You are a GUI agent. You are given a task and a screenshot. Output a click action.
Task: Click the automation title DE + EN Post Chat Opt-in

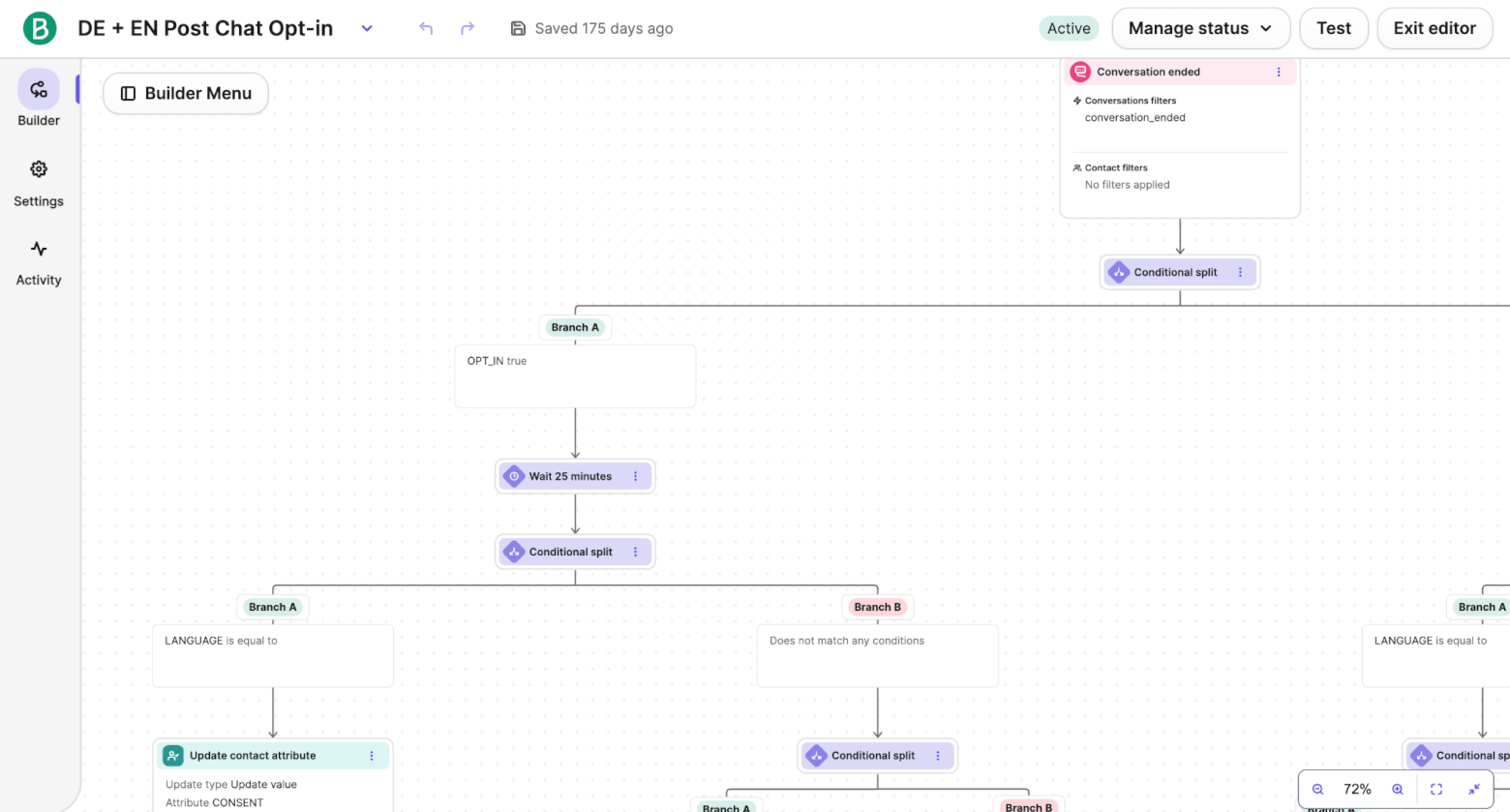[205, 28]
